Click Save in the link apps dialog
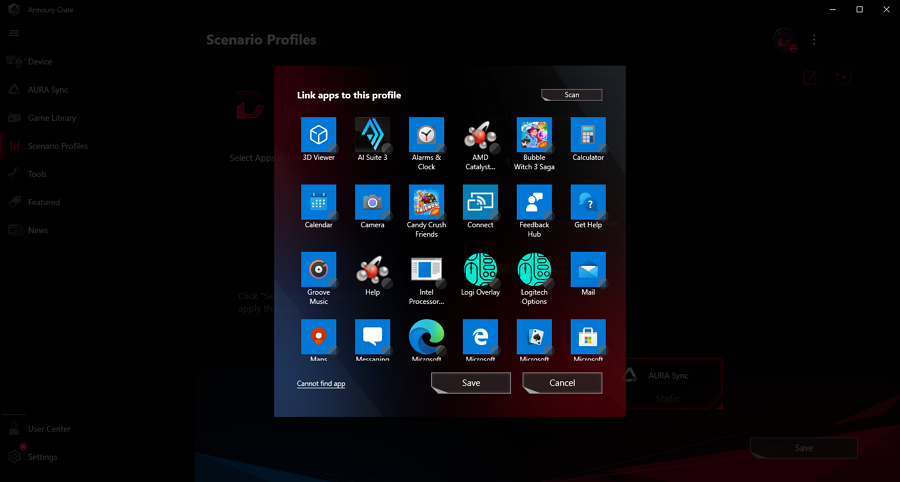The width and height of the screenshot is (900, 482). click(471, 383)
